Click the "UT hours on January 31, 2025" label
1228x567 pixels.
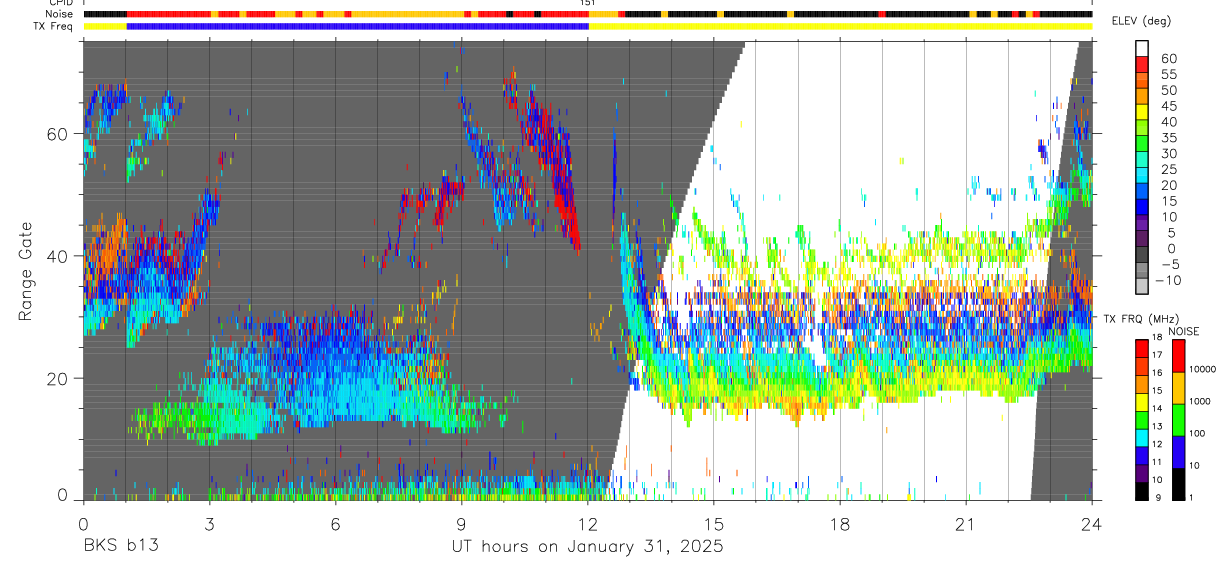pos(587,546)
